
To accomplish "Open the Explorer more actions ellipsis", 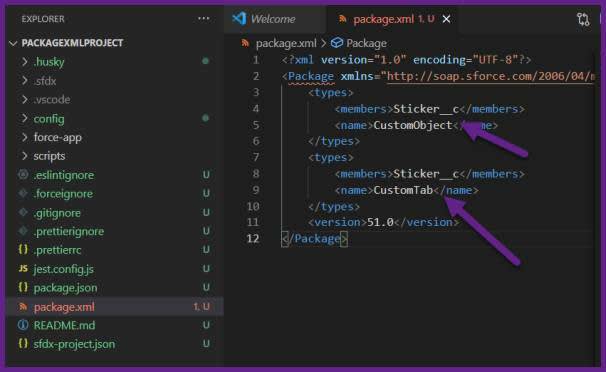I will [204, 19].
